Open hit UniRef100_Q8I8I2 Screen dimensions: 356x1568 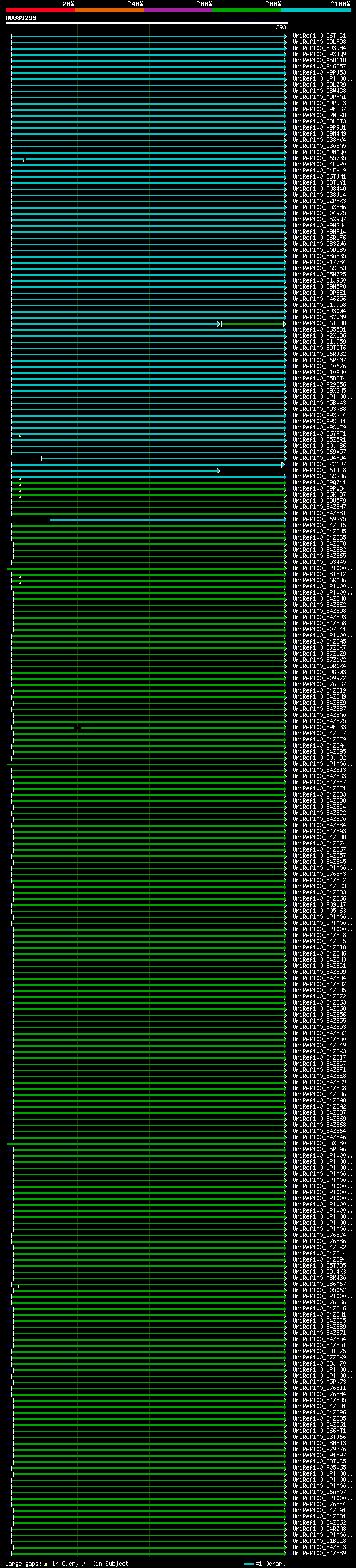[x=319, y=574]
